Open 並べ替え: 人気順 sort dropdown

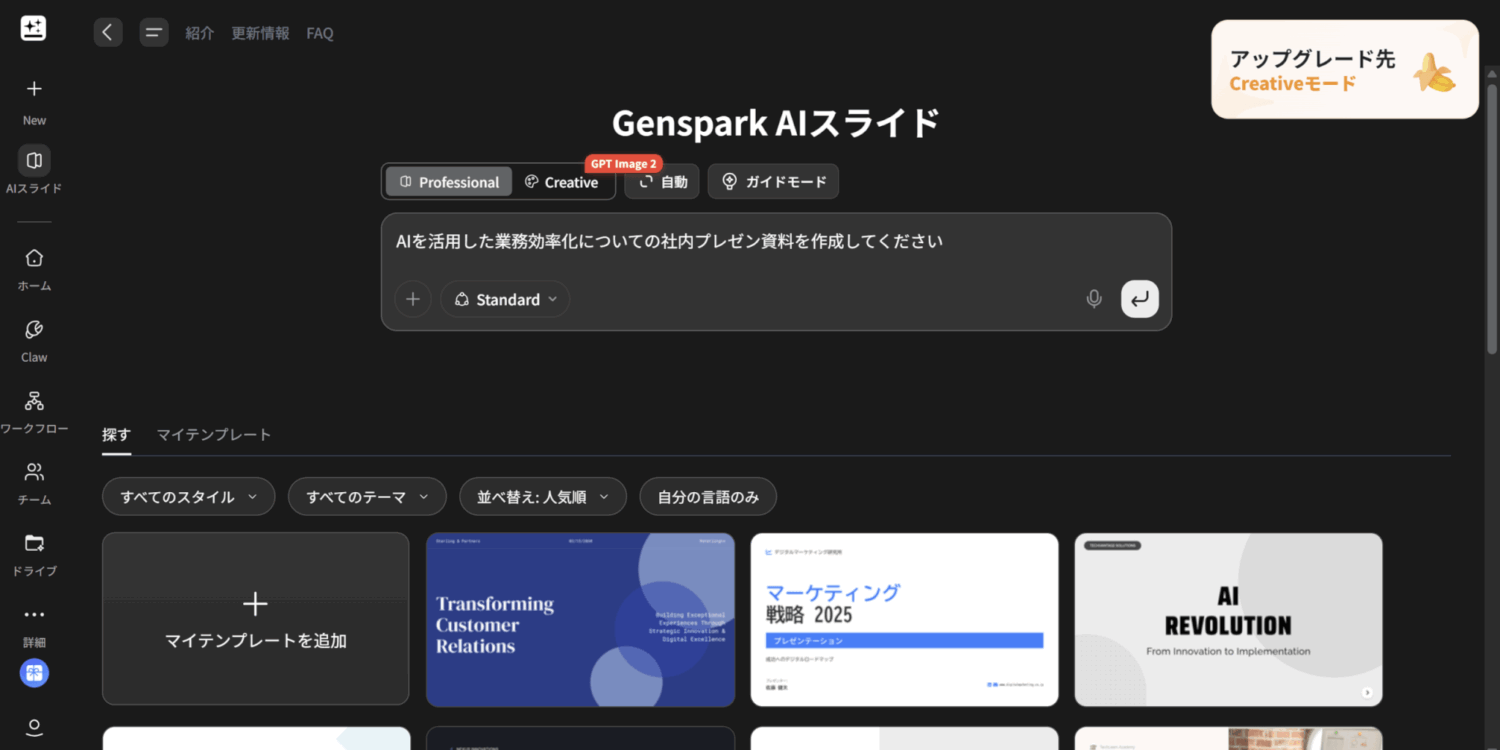(x=543, y=497)
